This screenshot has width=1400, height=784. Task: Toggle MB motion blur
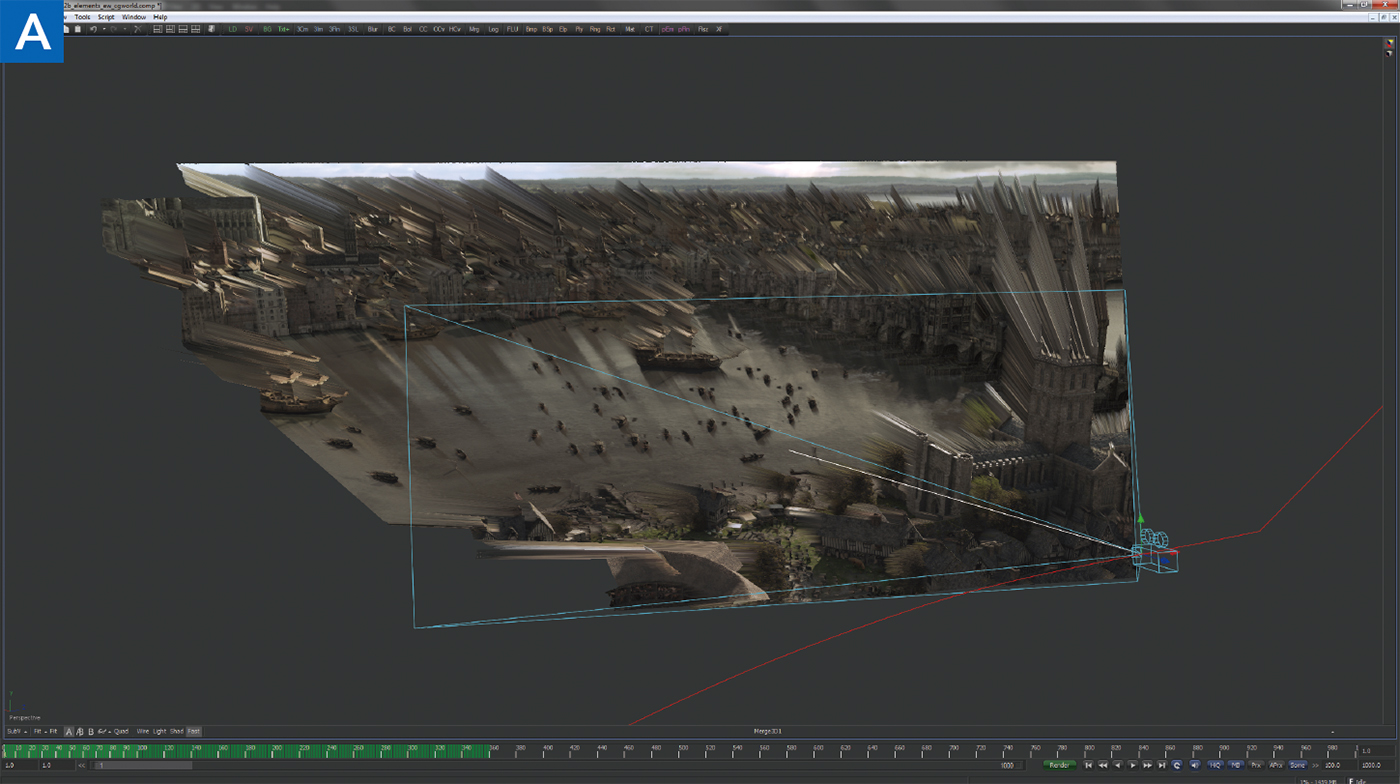(x=1236, y=765)
